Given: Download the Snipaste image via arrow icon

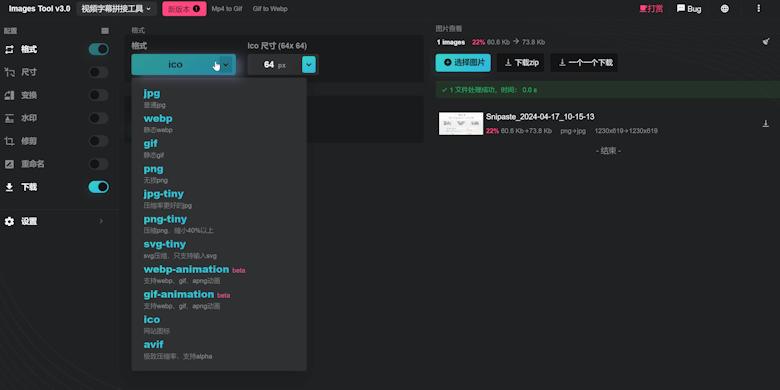Looking at the screenshot, I should click(x=766, y=124).
